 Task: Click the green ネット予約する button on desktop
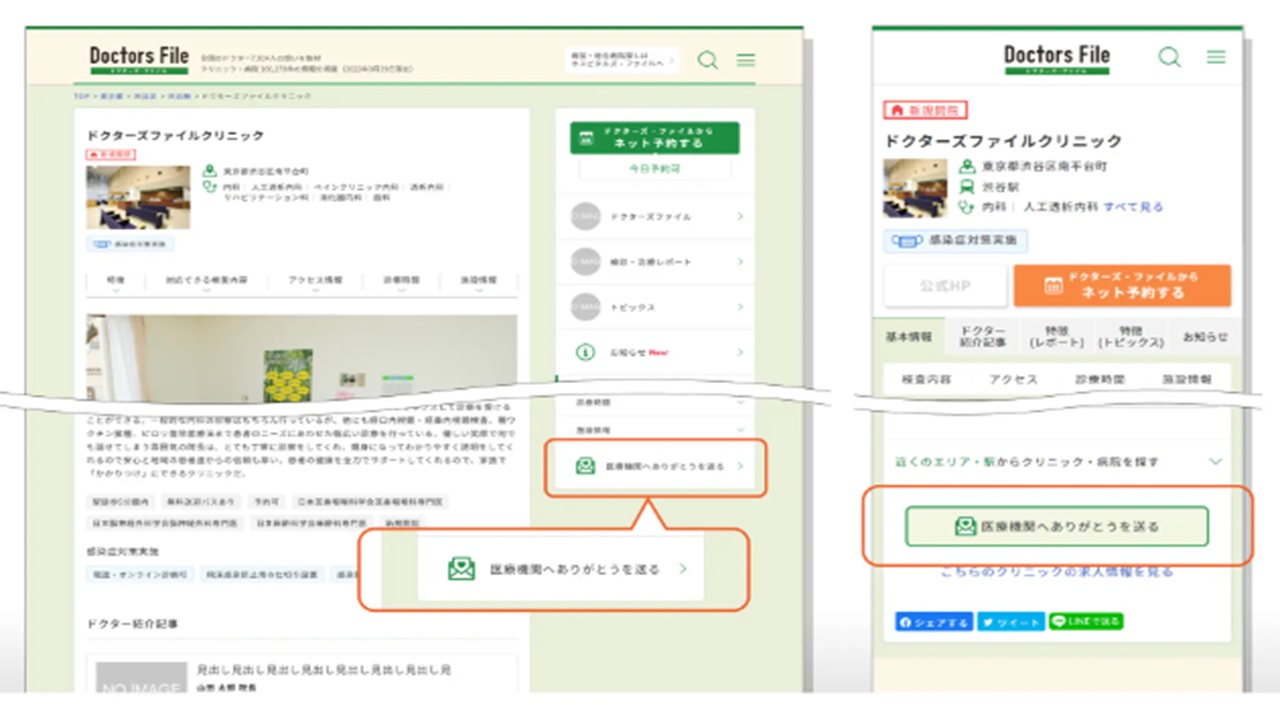[x=655, y=138]
